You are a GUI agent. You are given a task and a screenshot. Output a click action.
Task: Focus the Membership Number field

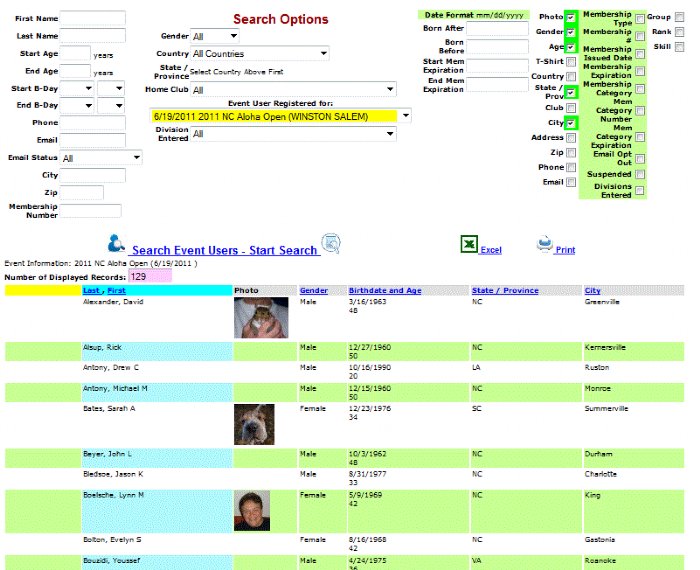[x=91, y=211]
